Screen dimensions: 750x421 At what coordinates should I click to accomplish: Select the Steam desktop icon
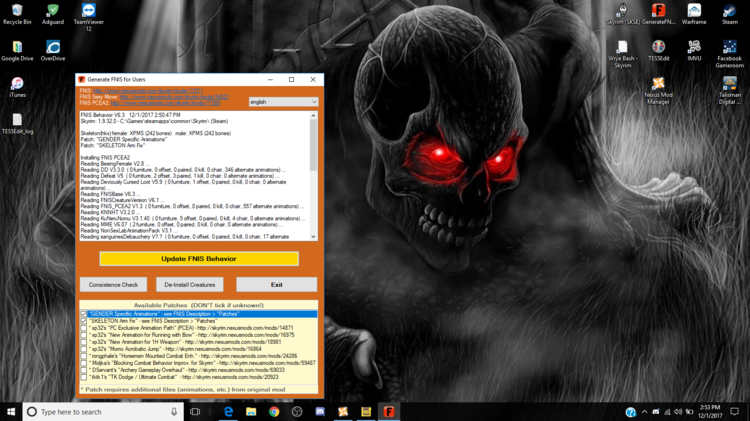730,14
